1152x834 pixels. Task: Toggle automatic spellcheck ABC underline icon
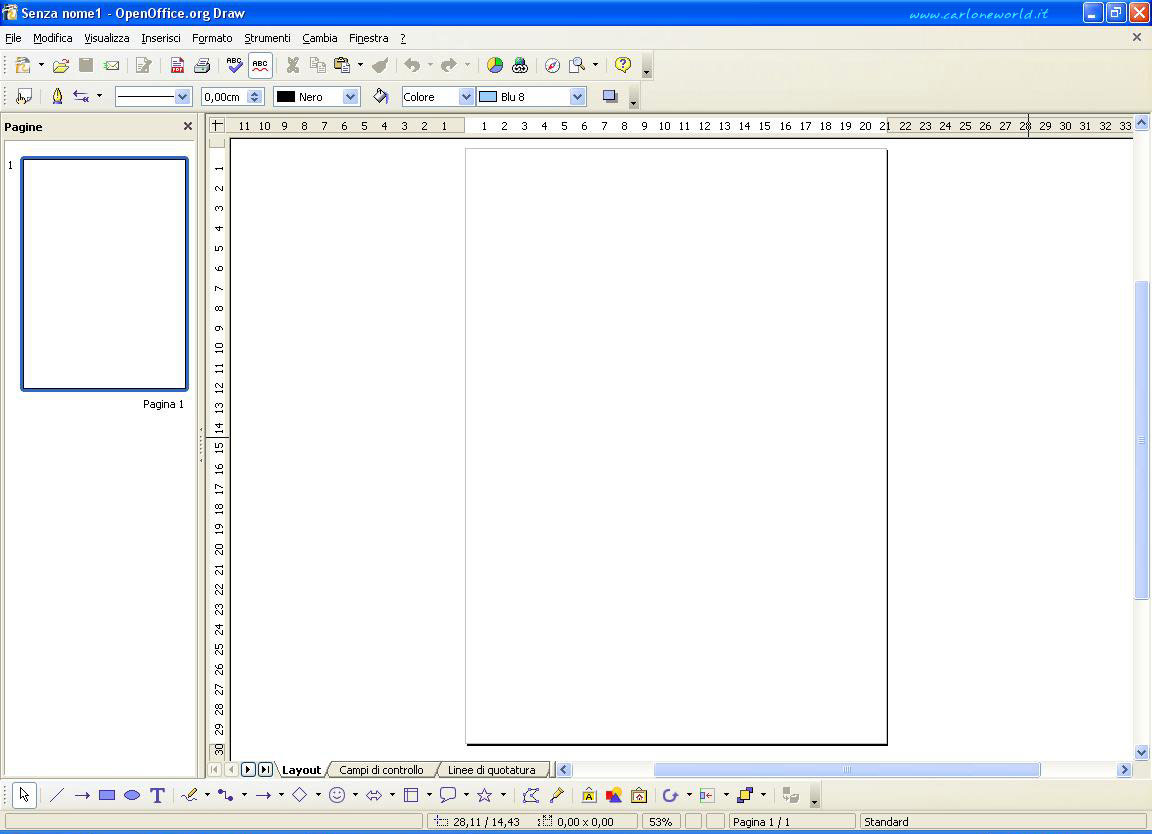(x=260, y=65)
